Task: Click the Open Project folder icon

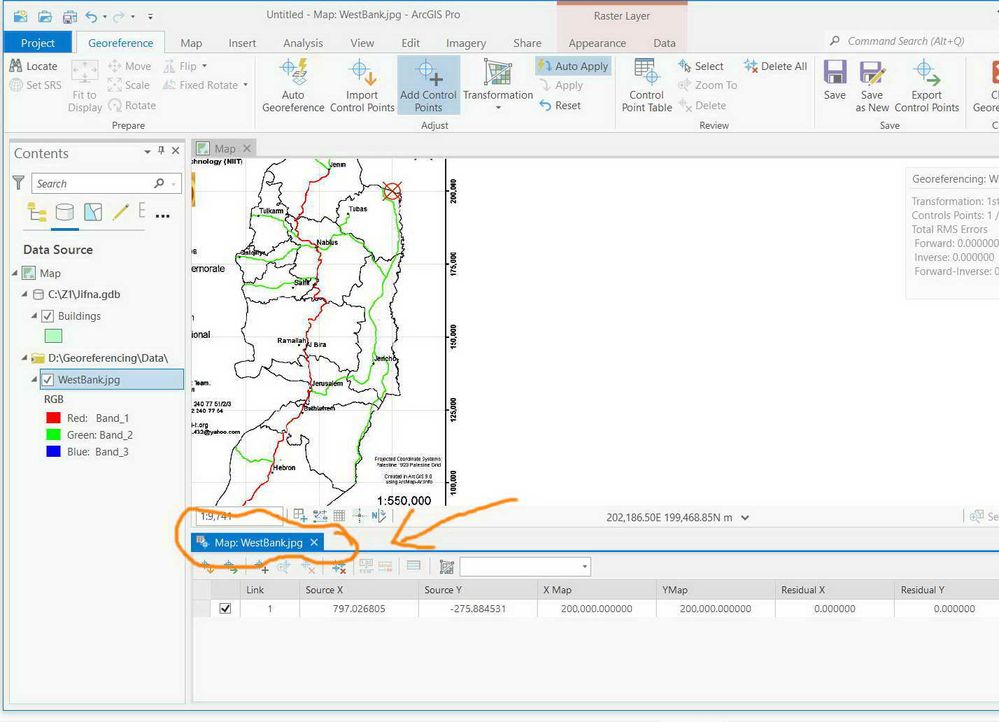Action: [x=45, y=16]
